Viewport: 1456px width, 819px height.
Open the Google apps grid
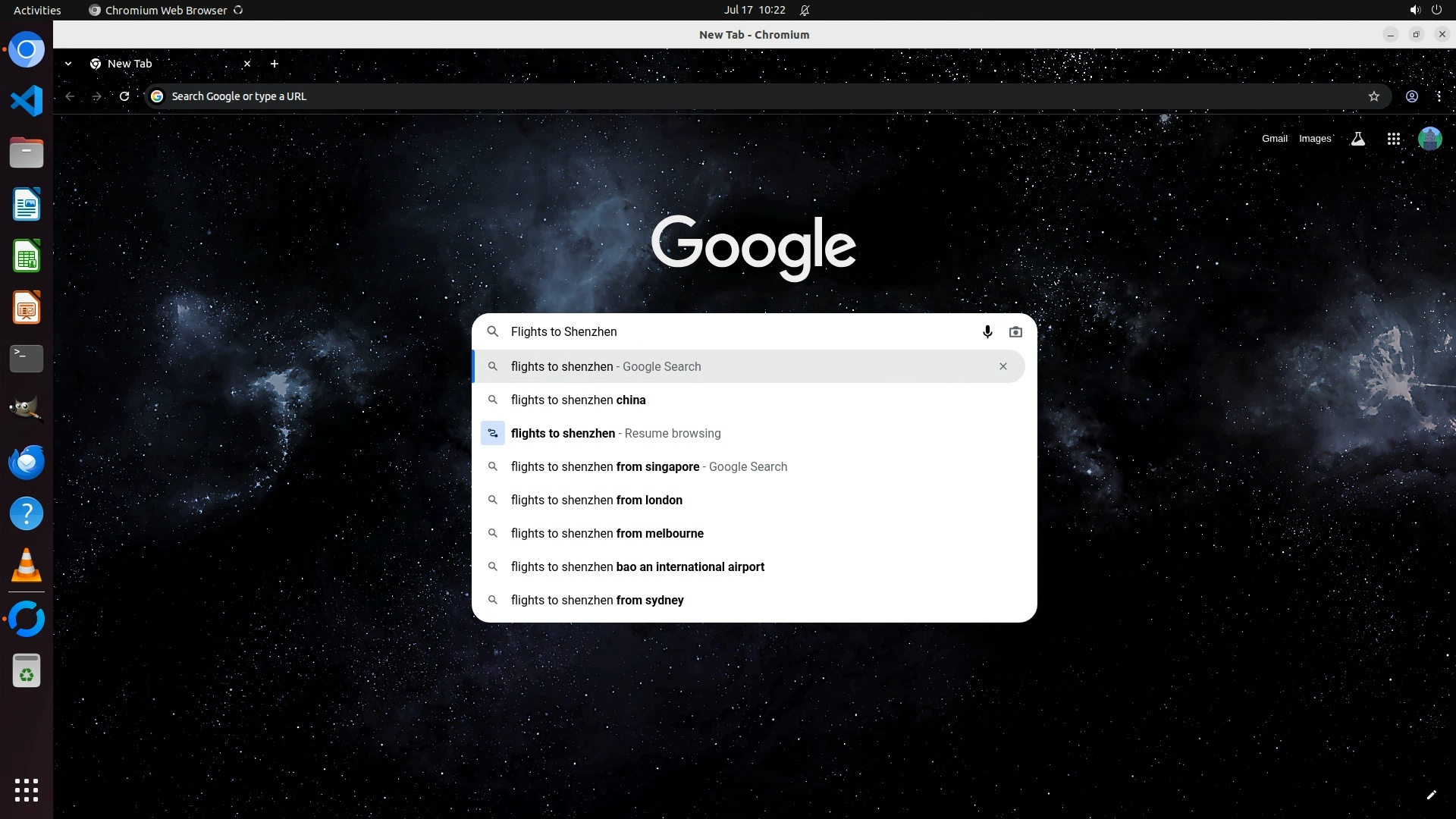coord(1393,139)
